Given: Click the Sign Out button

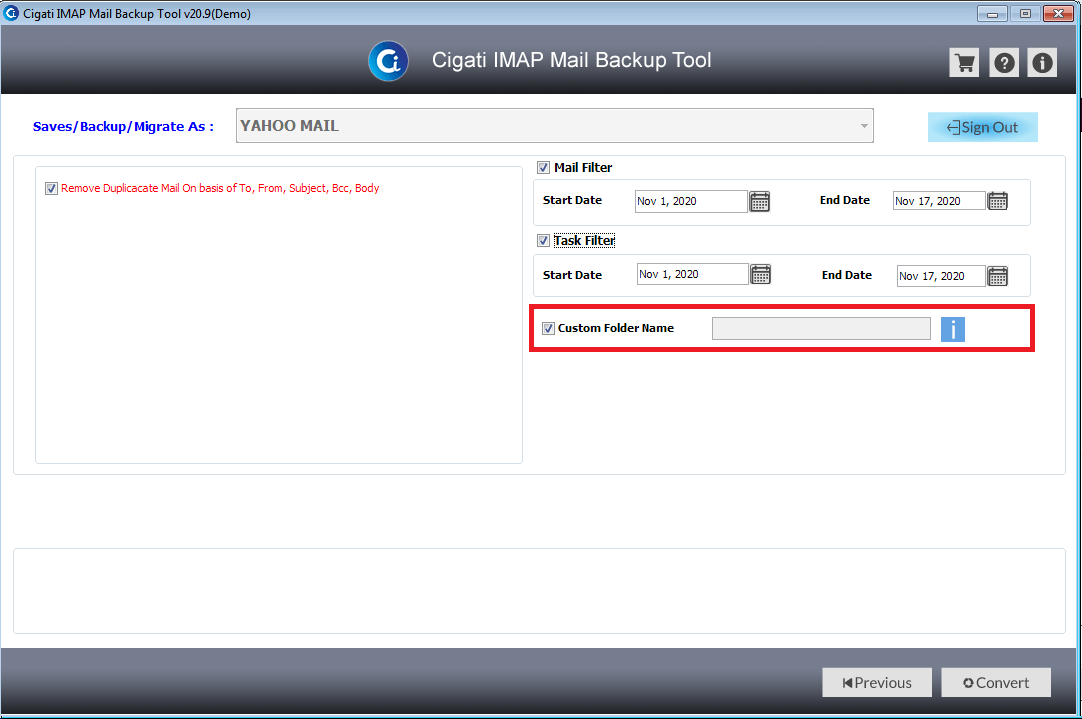Looking at the screenshot, I should (983, 127).
